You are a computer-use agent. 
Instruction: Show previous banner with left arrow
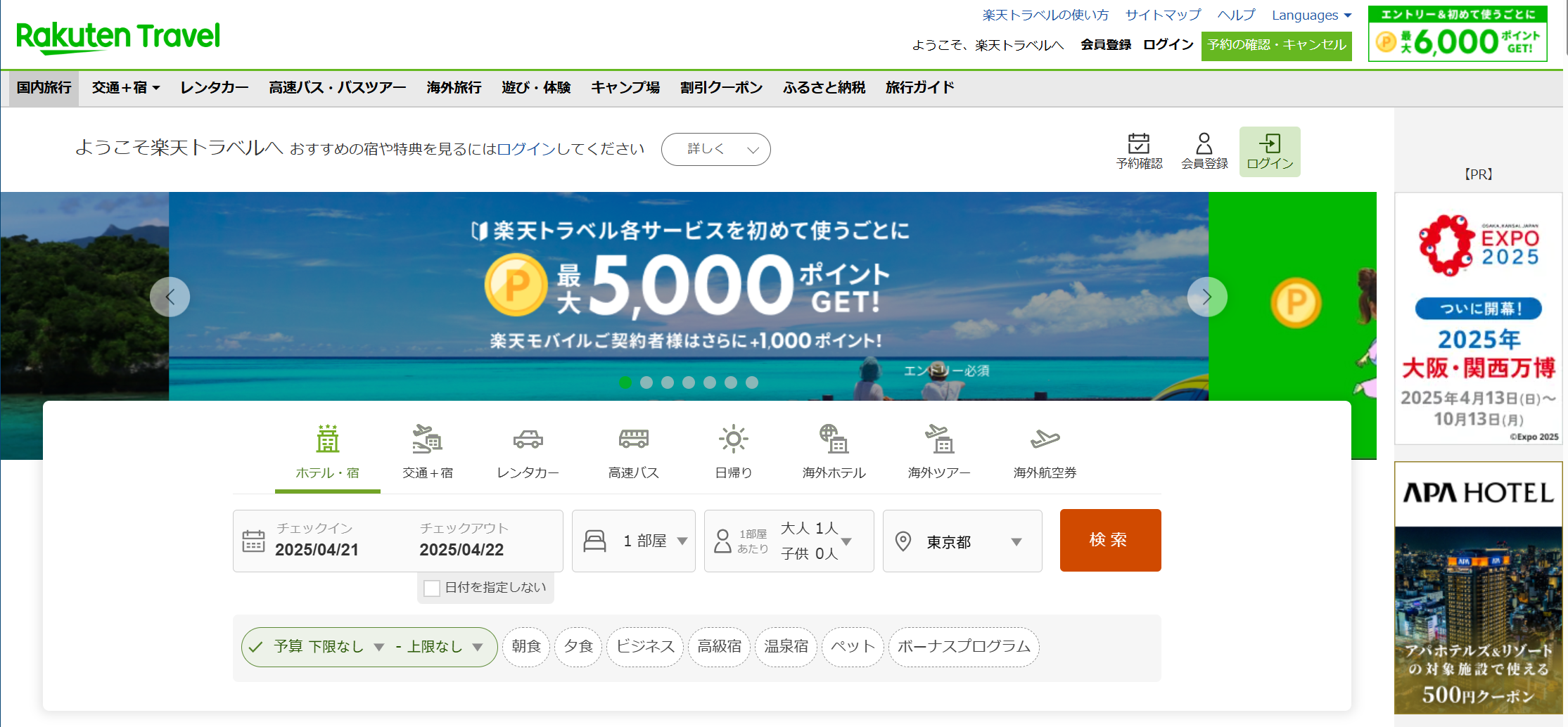coord(170,297)
